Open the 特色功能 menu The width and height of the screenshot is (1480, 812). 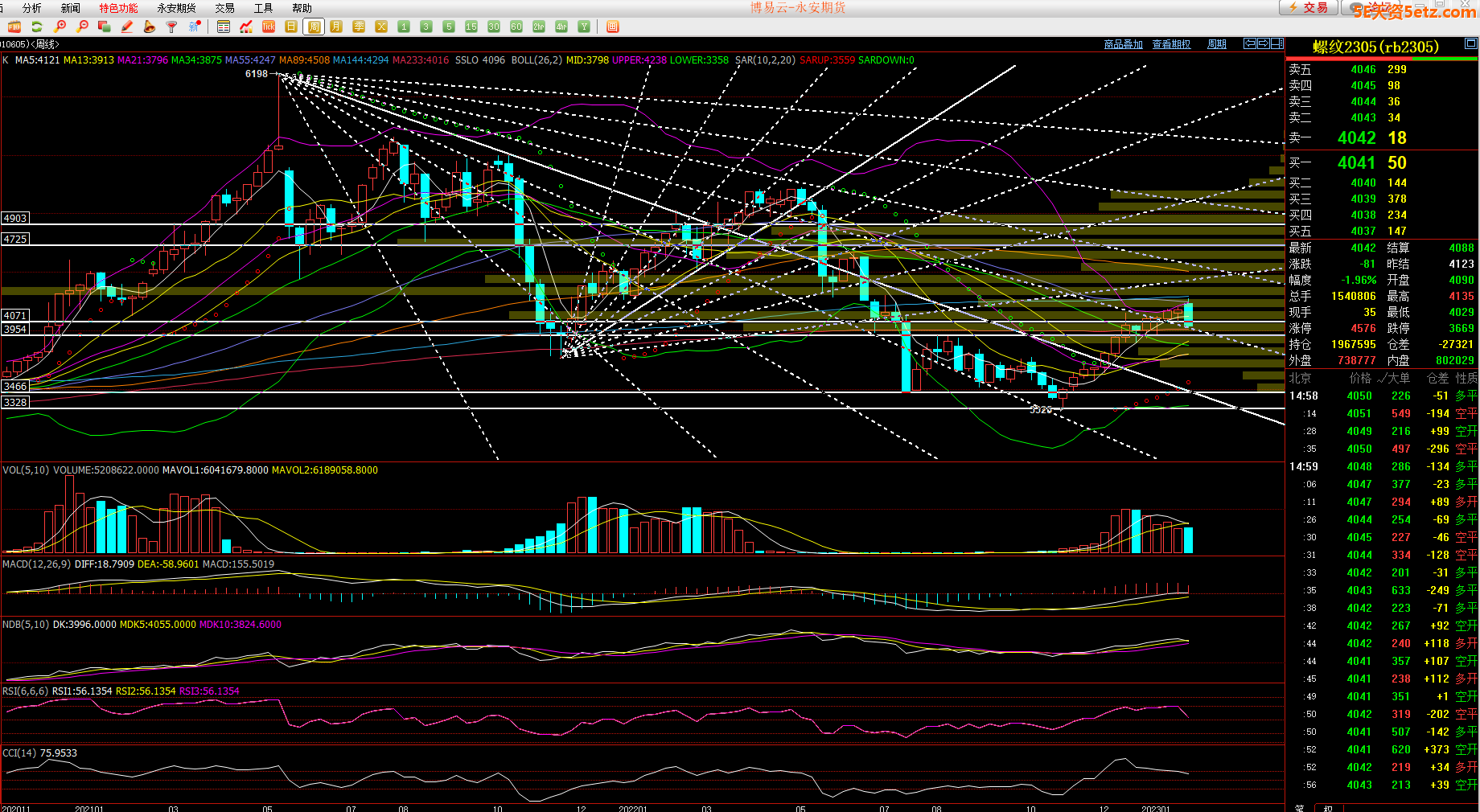coord(119,8)
